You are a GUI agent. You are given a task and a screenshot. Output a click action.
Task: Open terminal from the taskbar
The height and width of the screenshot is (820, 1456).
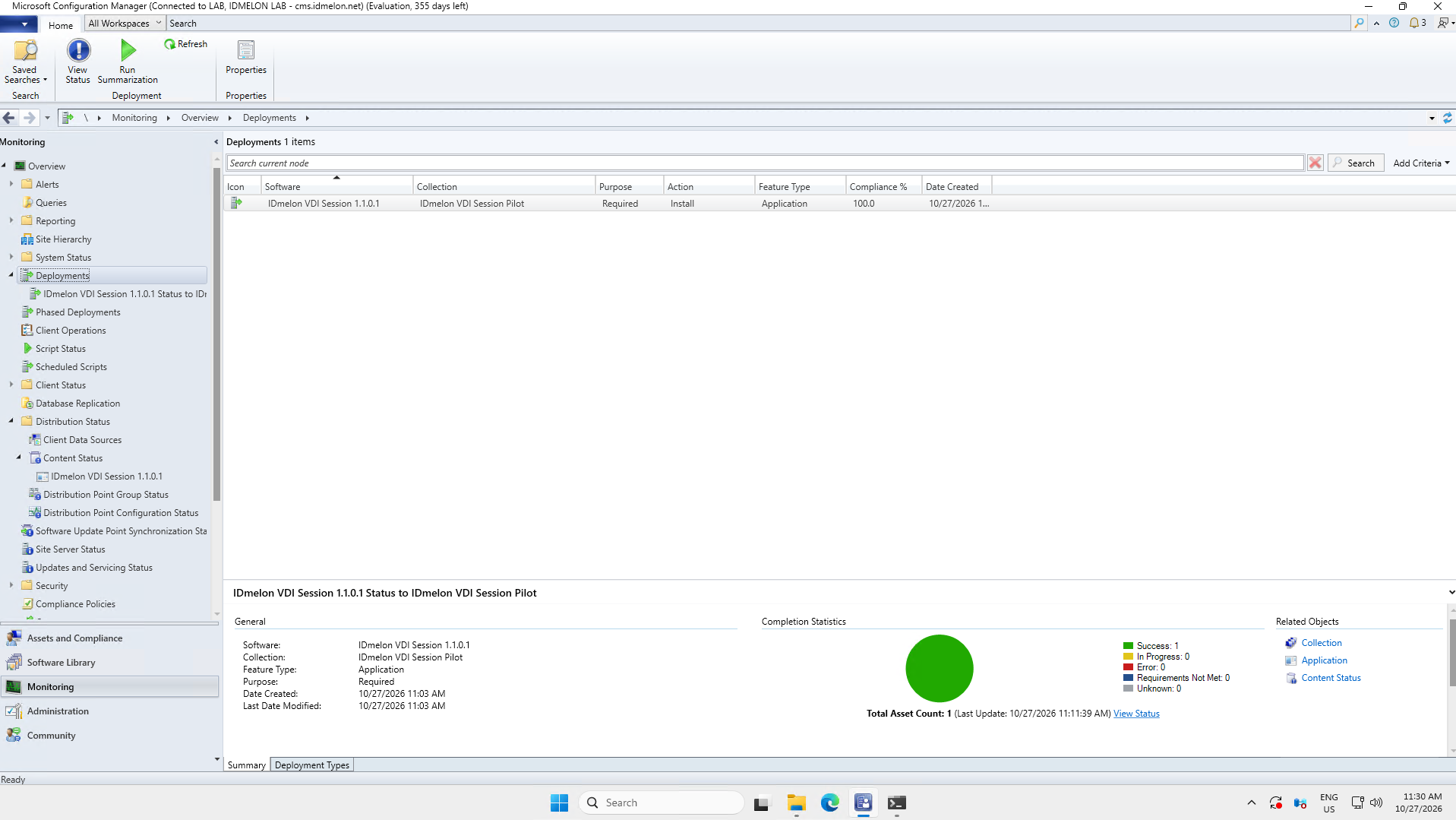[x=896, y=803]
